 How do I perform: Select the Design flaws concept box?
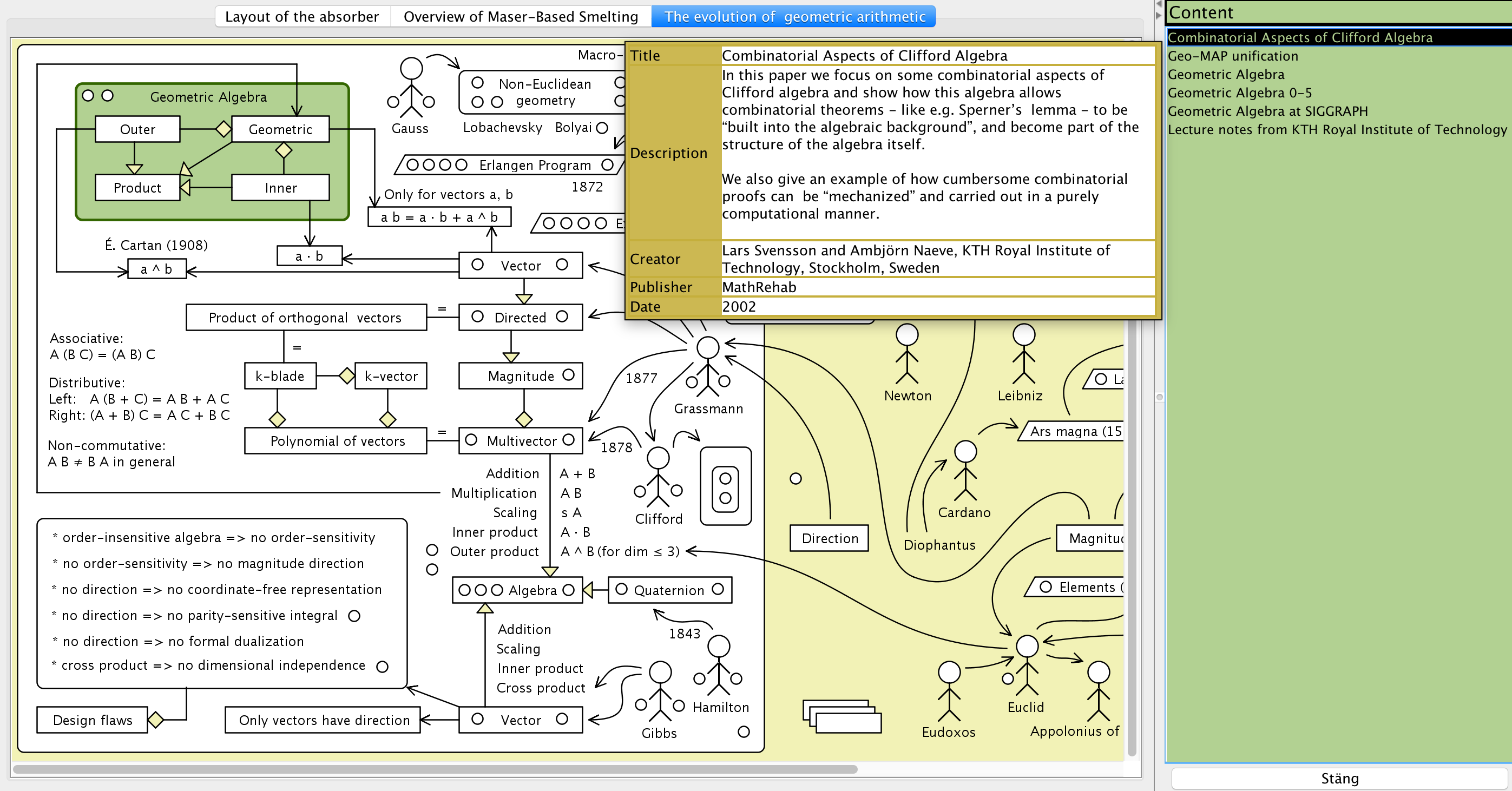[92, 720]
